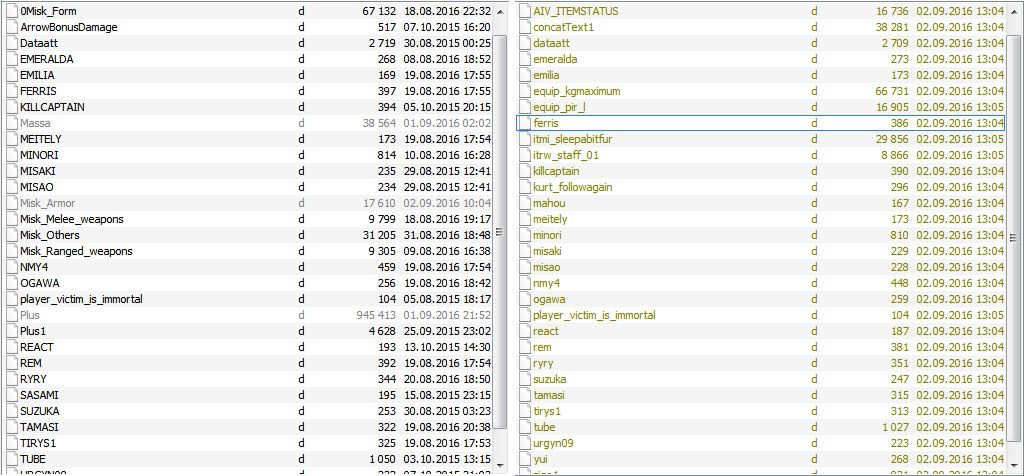The height and width of the screenshot is (476, 1024).
Task: Select OGAWA in the left pane
Action: click(x=248, y=283)
